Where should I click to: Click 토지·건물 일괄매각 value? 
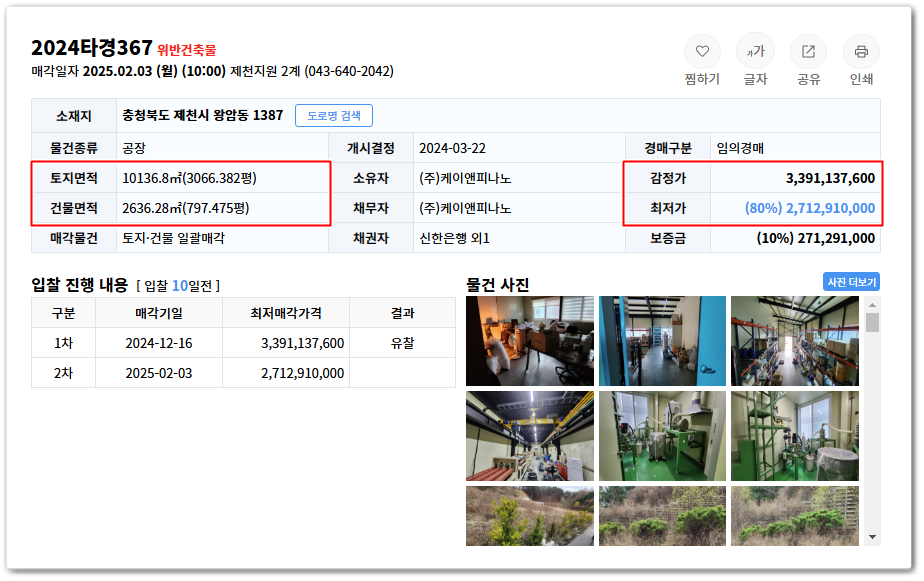click(x=173, y=238)
